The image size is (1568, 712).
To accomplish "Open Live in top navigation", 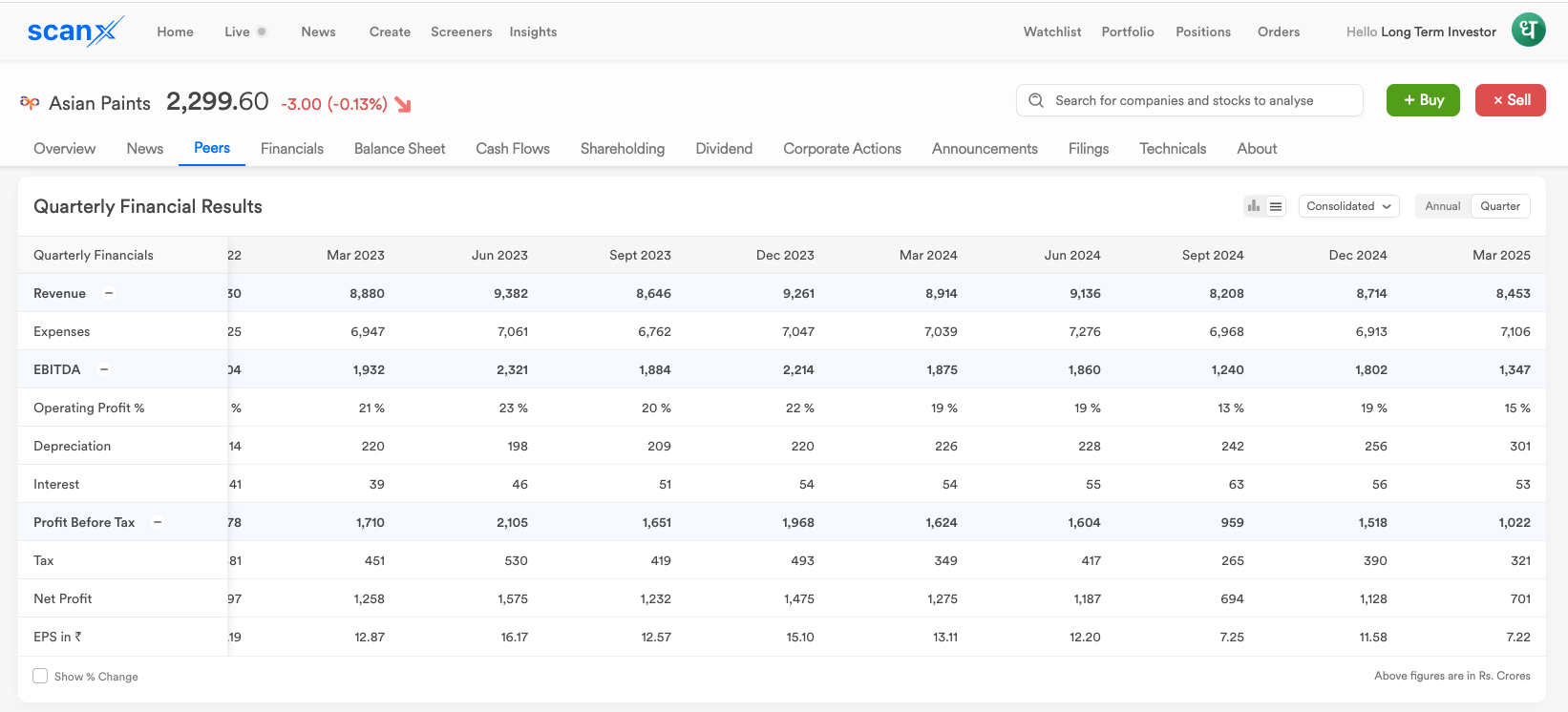I will (x=237, y=31).
